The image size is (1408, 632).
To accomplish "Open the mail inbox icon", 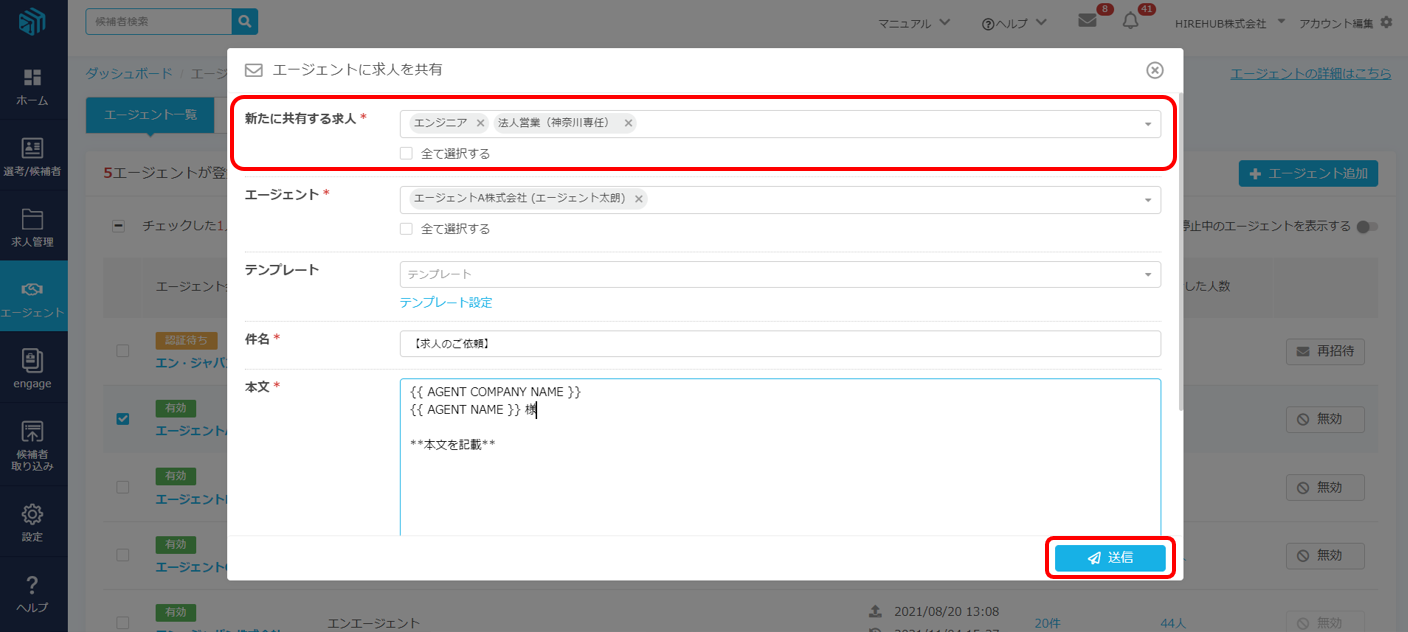I will coord(1088,21).
